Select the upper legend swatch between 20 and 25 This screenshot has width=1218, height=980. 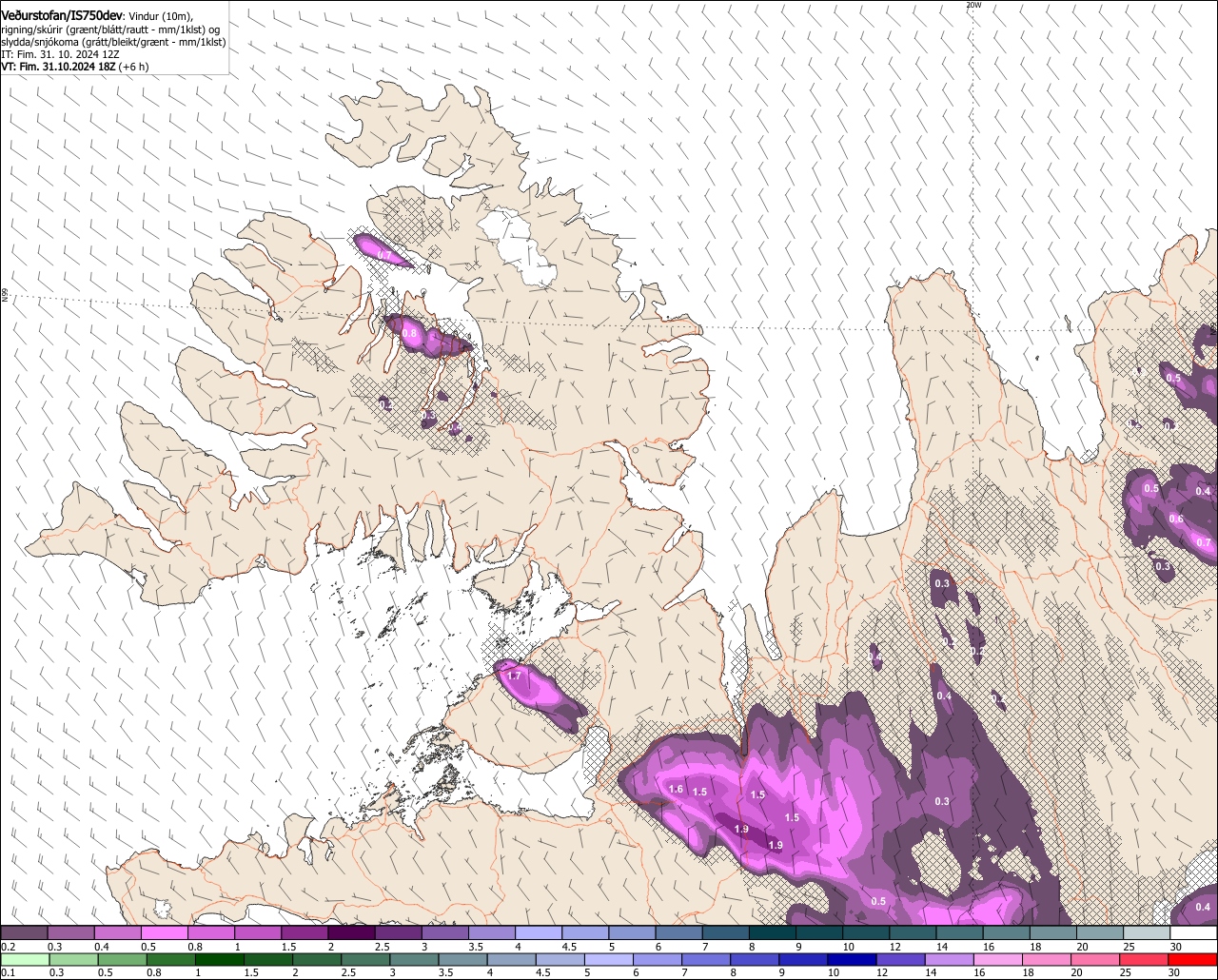tap(1100, 932)
